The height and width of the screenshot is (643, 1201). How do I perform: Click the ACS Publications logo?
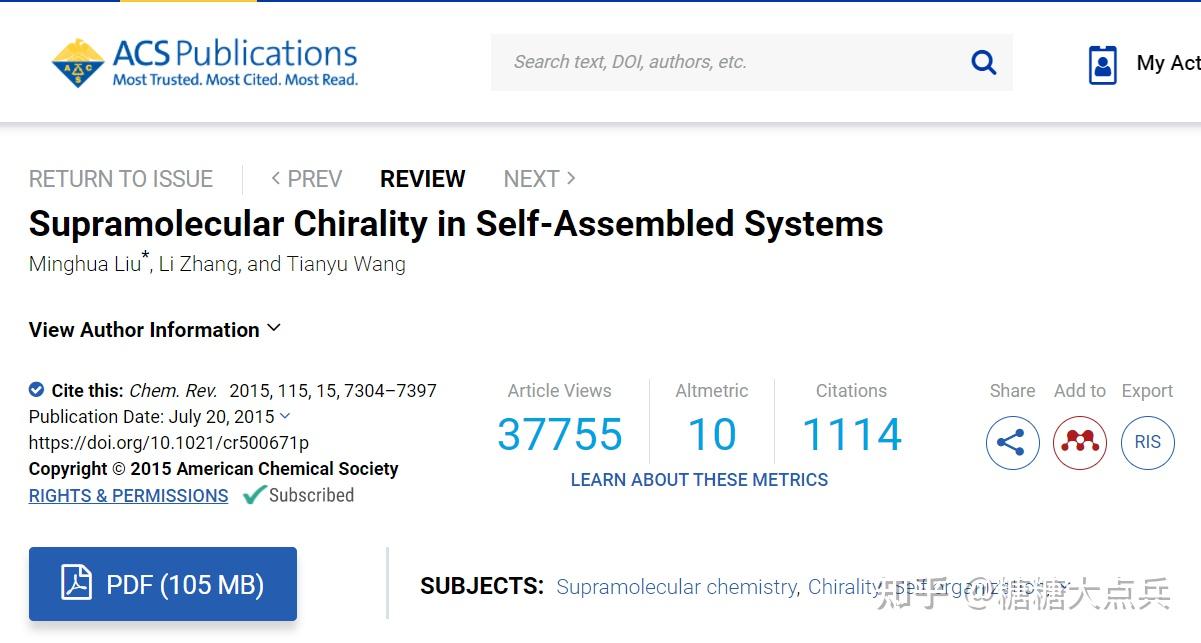click(205, 62)
